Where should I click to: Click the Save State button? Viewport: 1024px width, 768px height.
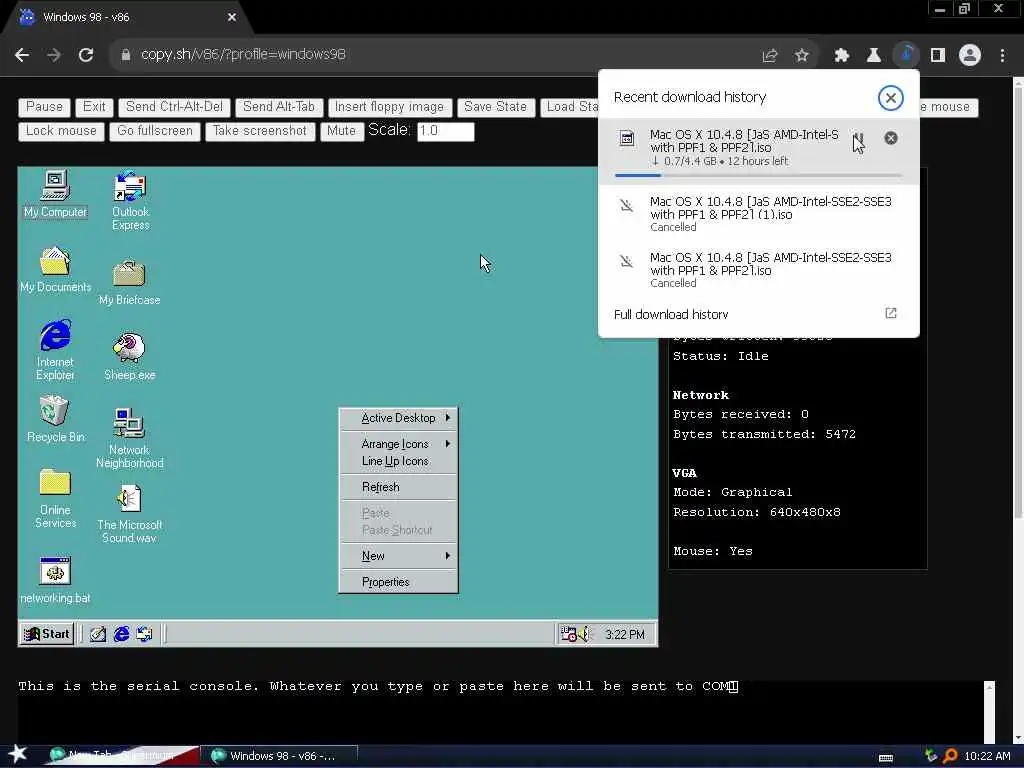[496, 107]
